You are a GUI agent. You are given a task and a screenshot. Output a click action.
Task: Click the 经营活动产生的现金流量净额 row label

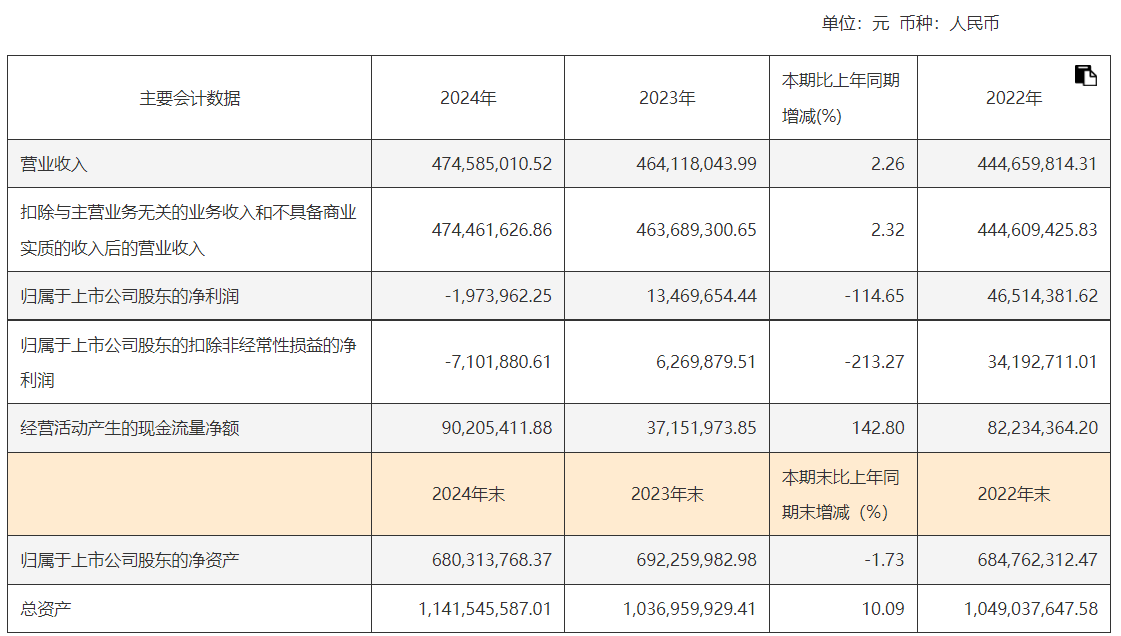click(131, 428)
